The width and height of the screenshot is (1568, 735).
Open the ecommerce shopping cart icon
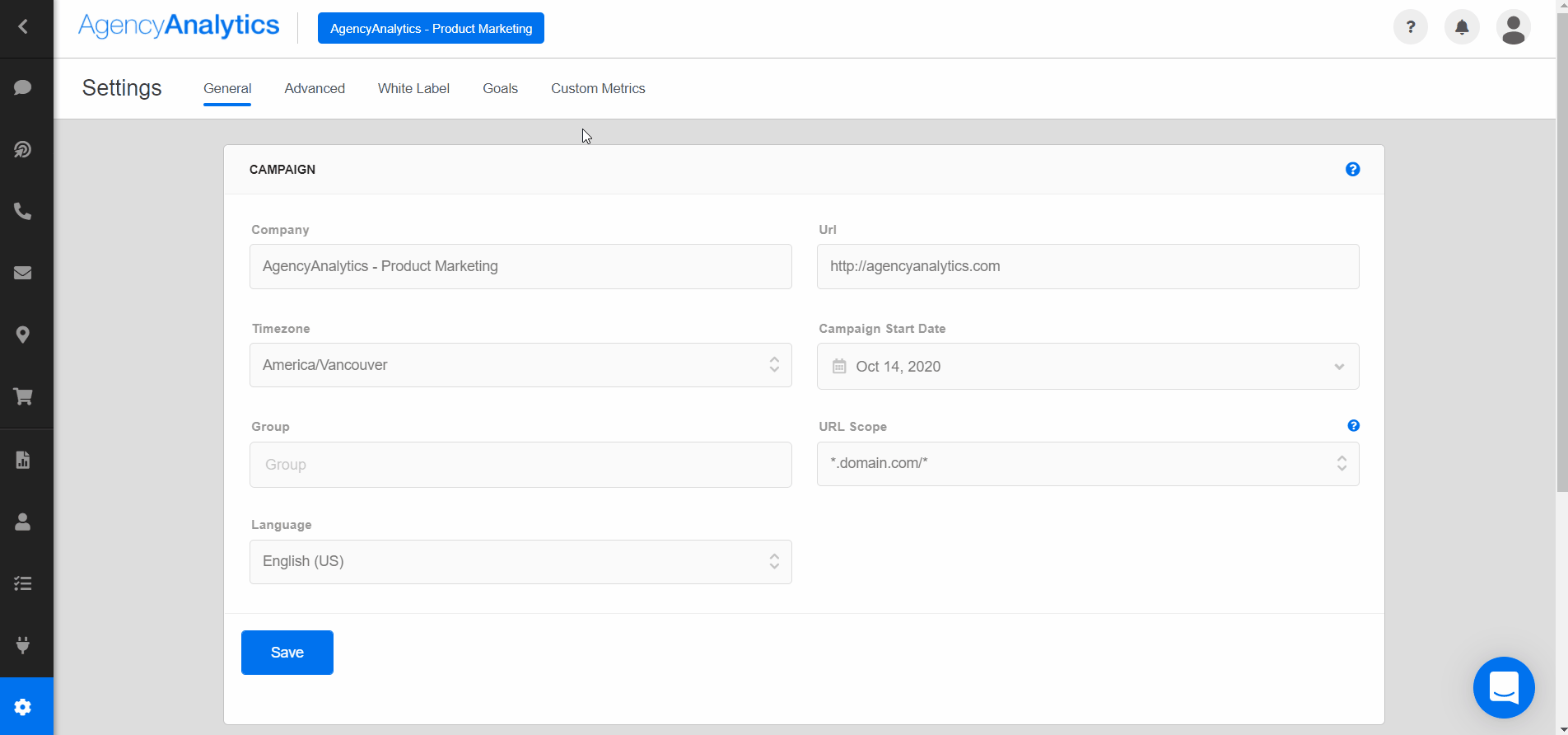(23, 396)
